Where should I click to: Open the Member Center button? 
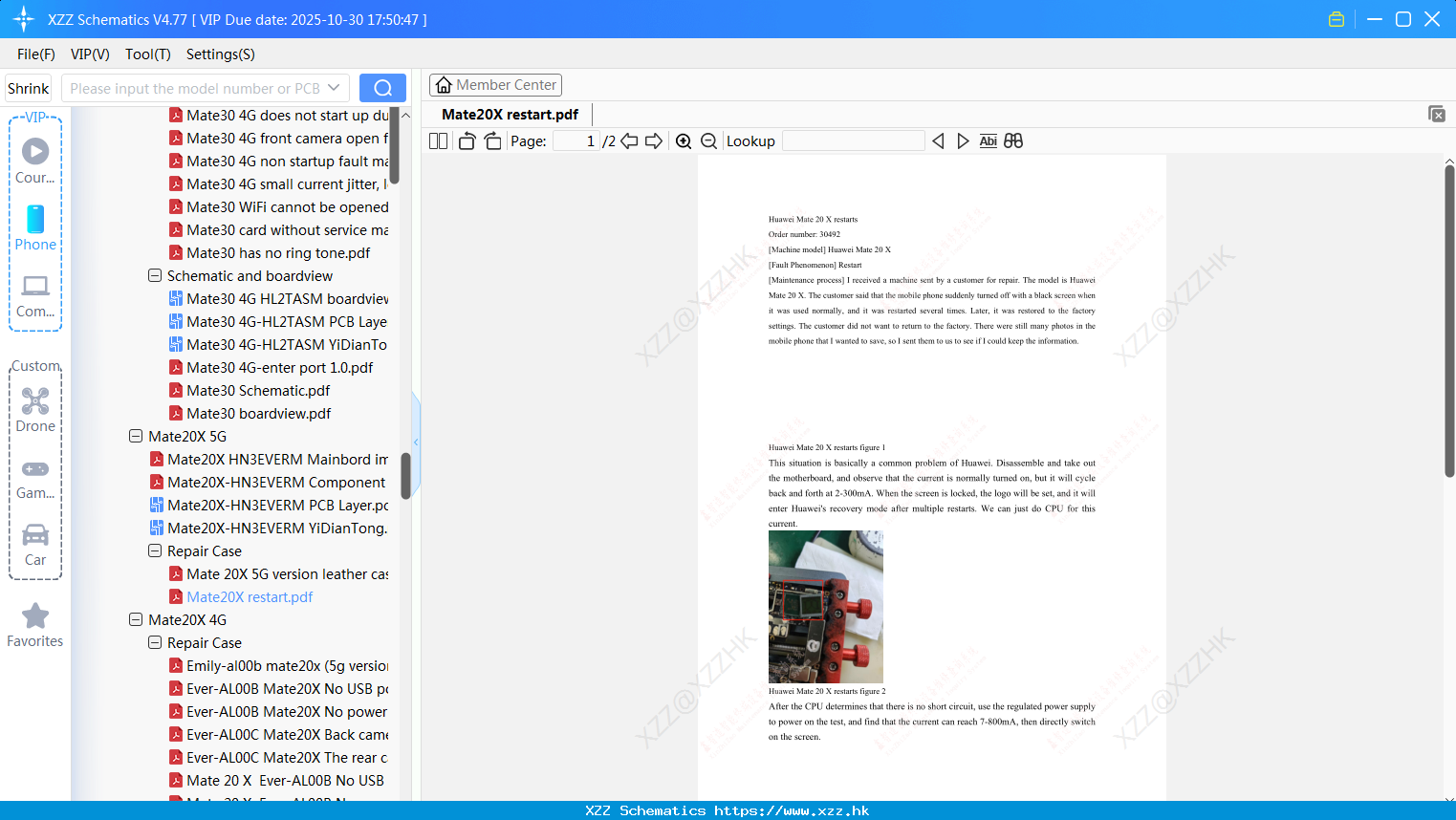pos(495,85)
